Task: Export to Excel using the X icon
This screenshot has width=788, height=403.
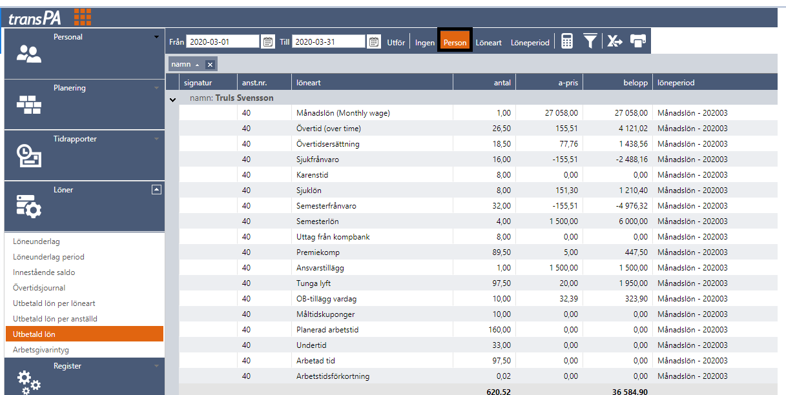Action: pos(615,42)
